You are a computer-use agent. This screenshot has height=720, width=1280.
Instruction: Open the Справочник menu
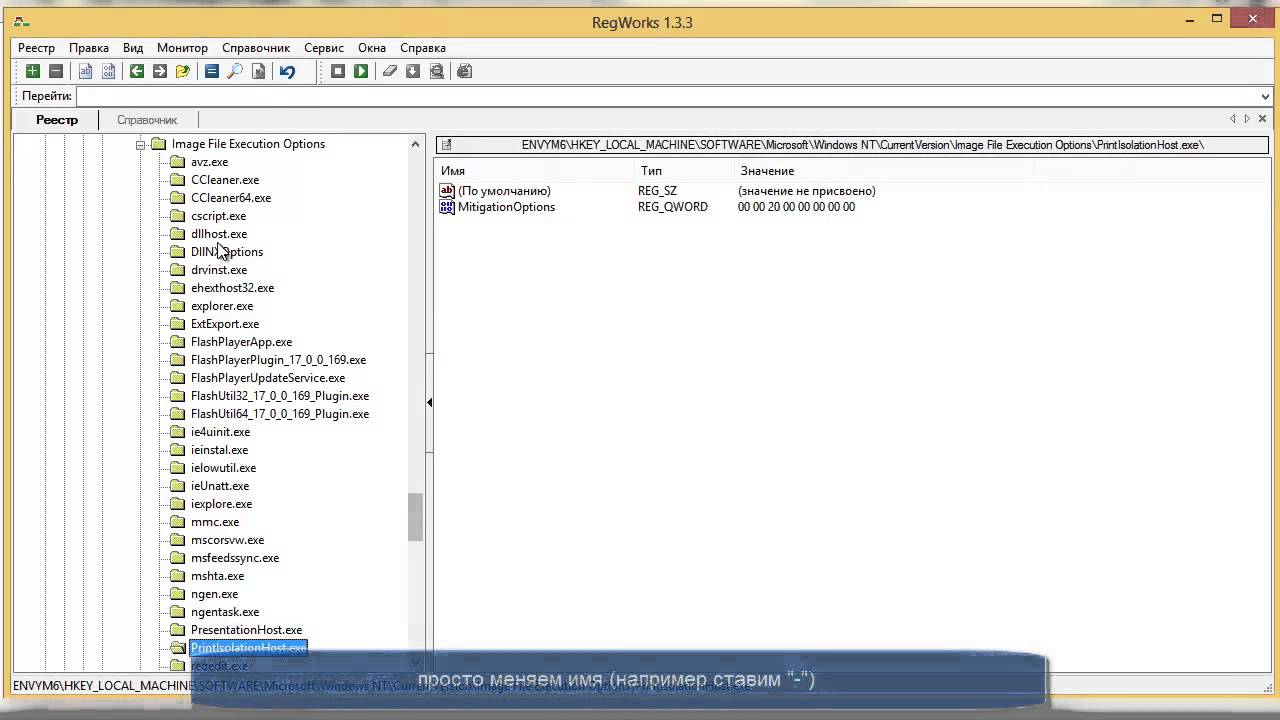click(x=256, y=48)
